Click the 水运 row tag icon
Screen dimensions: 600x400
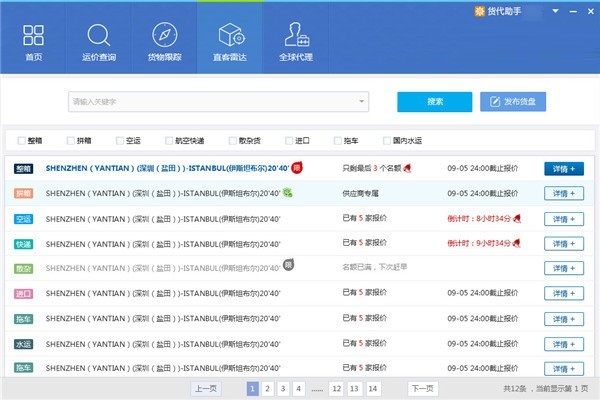24,344
